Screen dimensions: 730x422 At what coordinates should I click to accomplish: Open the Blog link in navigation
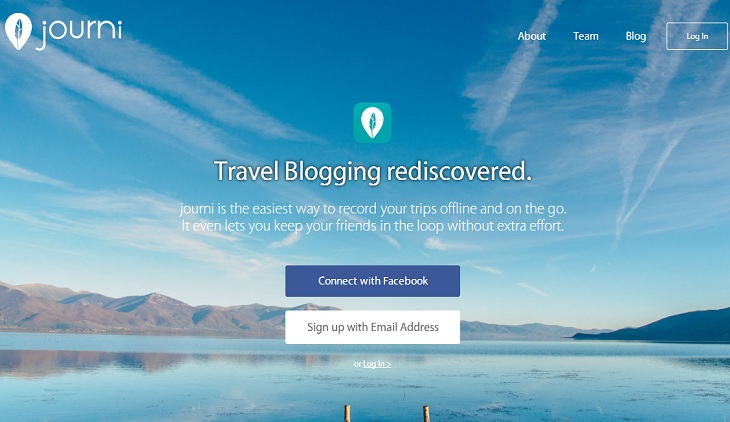[635, 36]
